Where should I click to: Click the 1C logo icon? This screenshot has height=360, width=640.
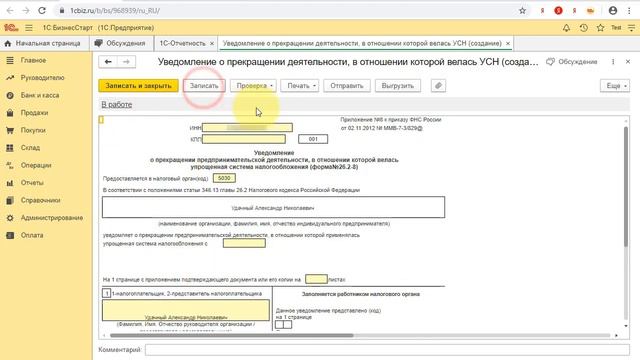pyautogui.click(x=11, y=28)
